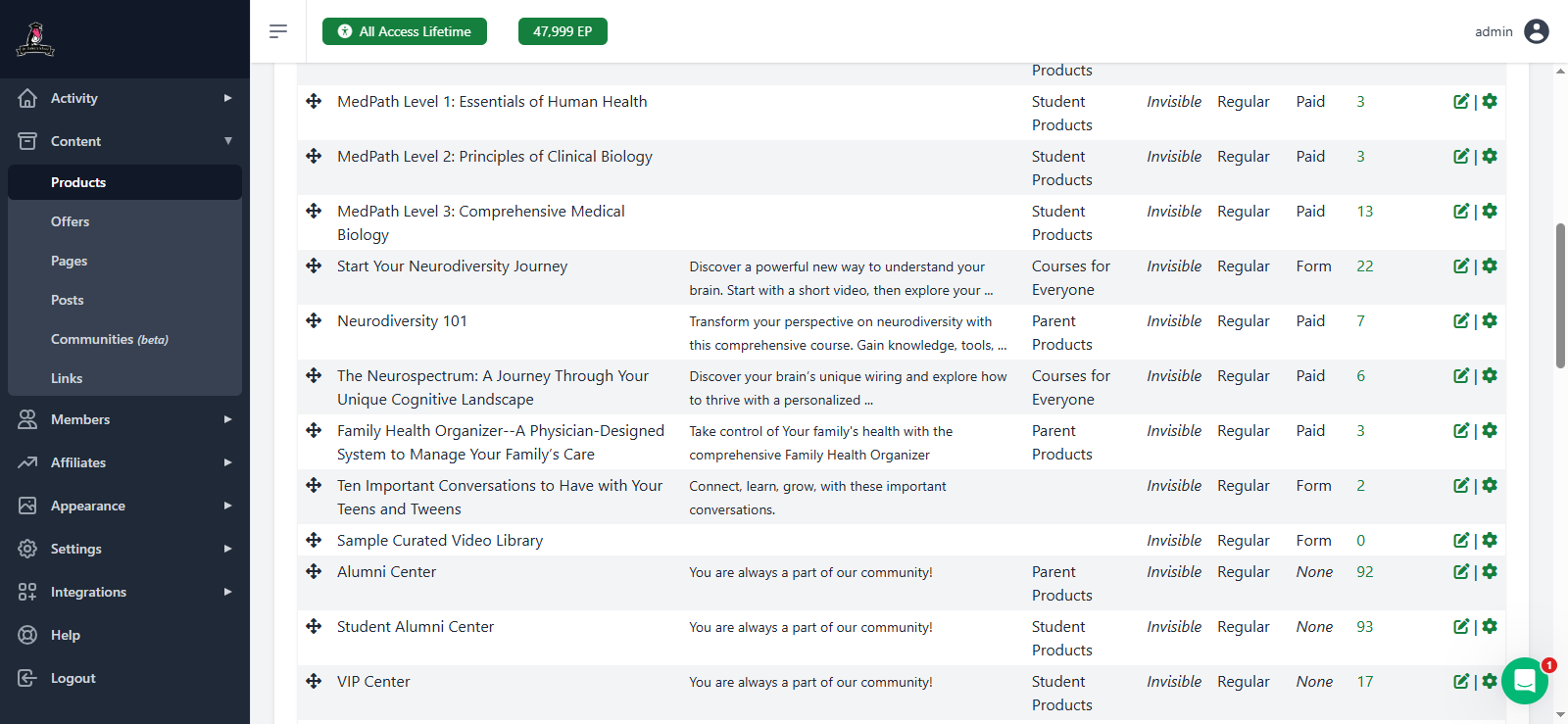This screenshot has height=724, width=1568.
Task: Open the admin user avatar icon
Action: (1537, 31)
